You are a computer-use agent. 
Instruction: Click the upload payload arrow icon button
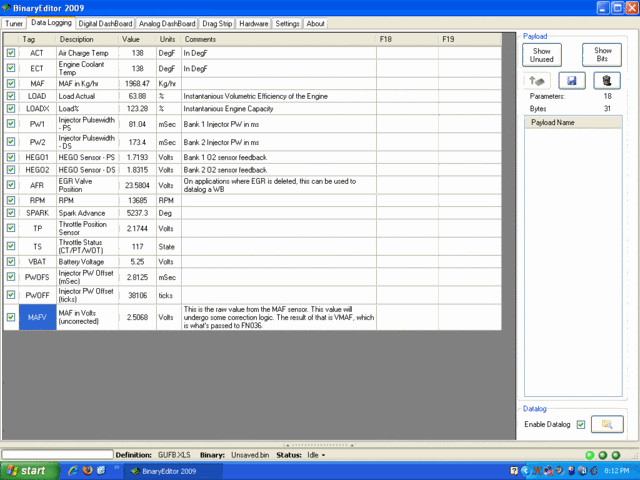(537, 81)
